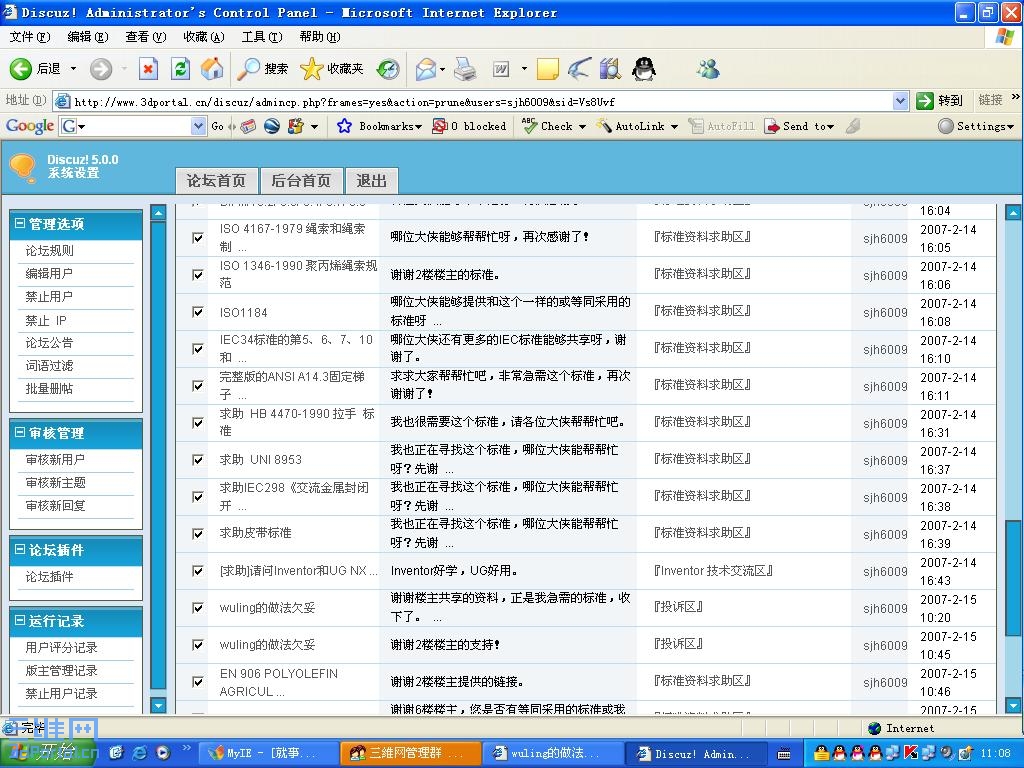Open Favorites (收藏夹) star button
This screenshot has width=1024, height=768.
pos(331,69)
